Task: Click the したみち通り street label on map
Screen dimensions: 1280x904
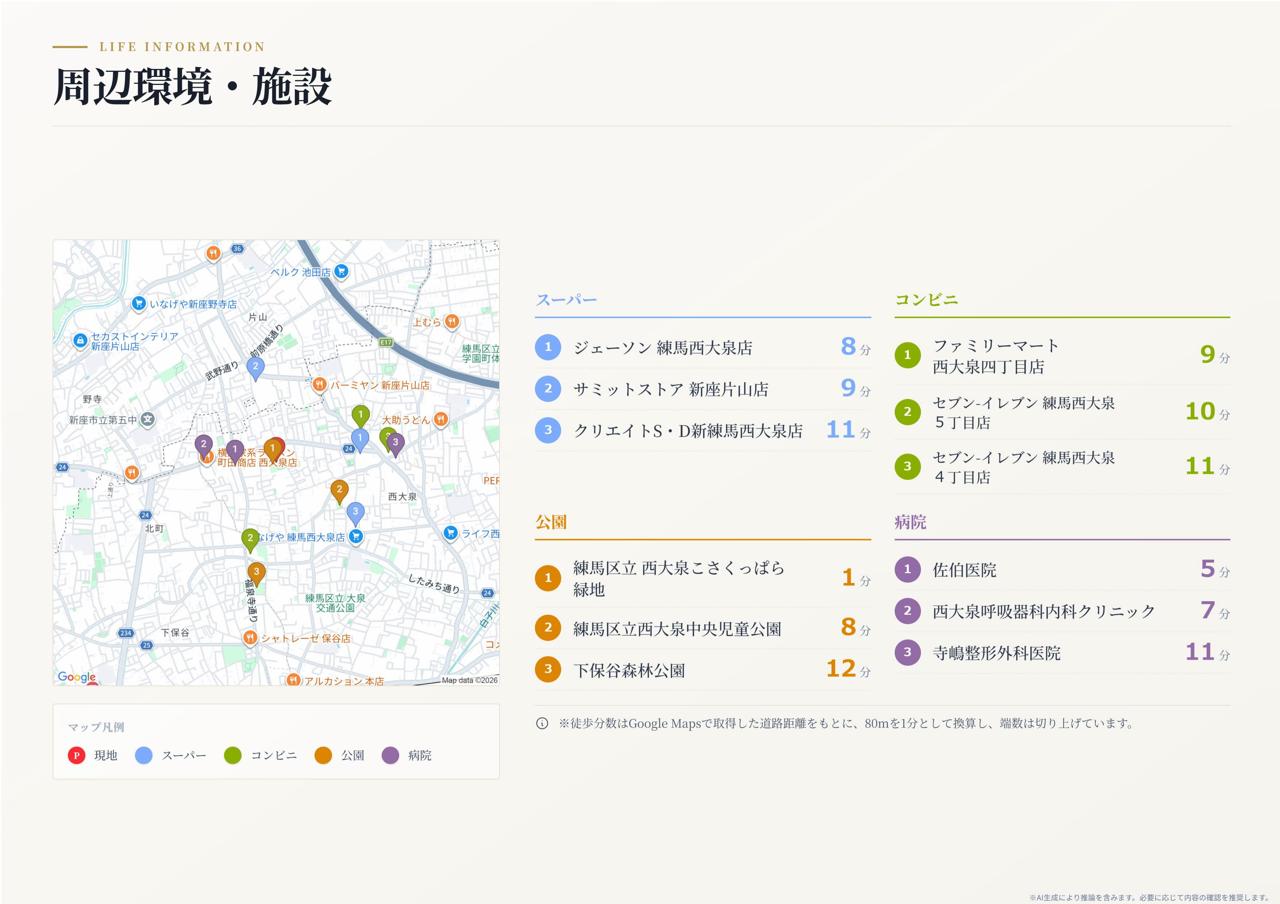Action: pyautogui.click(x=434, y=583)
